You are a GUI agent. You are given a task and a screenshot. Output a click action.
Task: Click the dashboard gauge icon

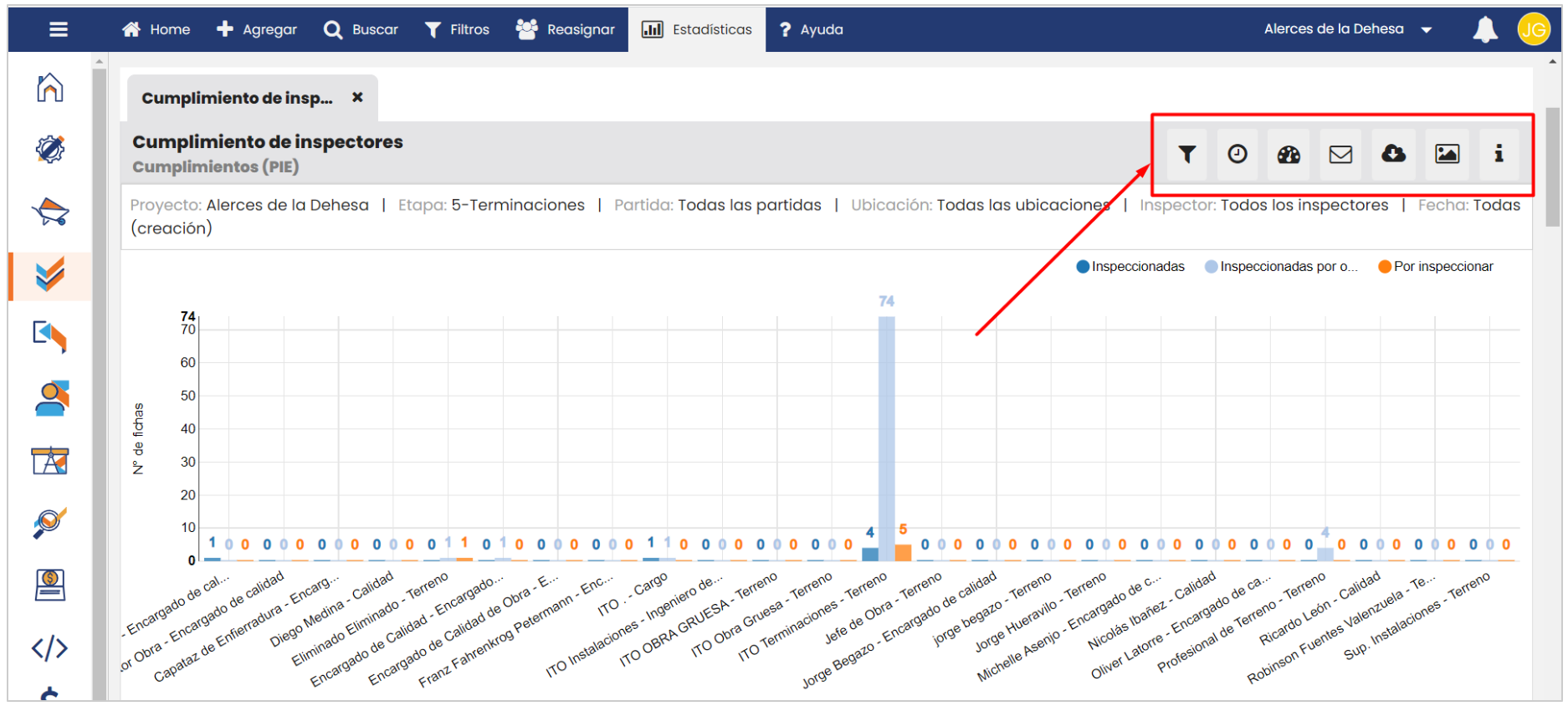(1289, 154)
